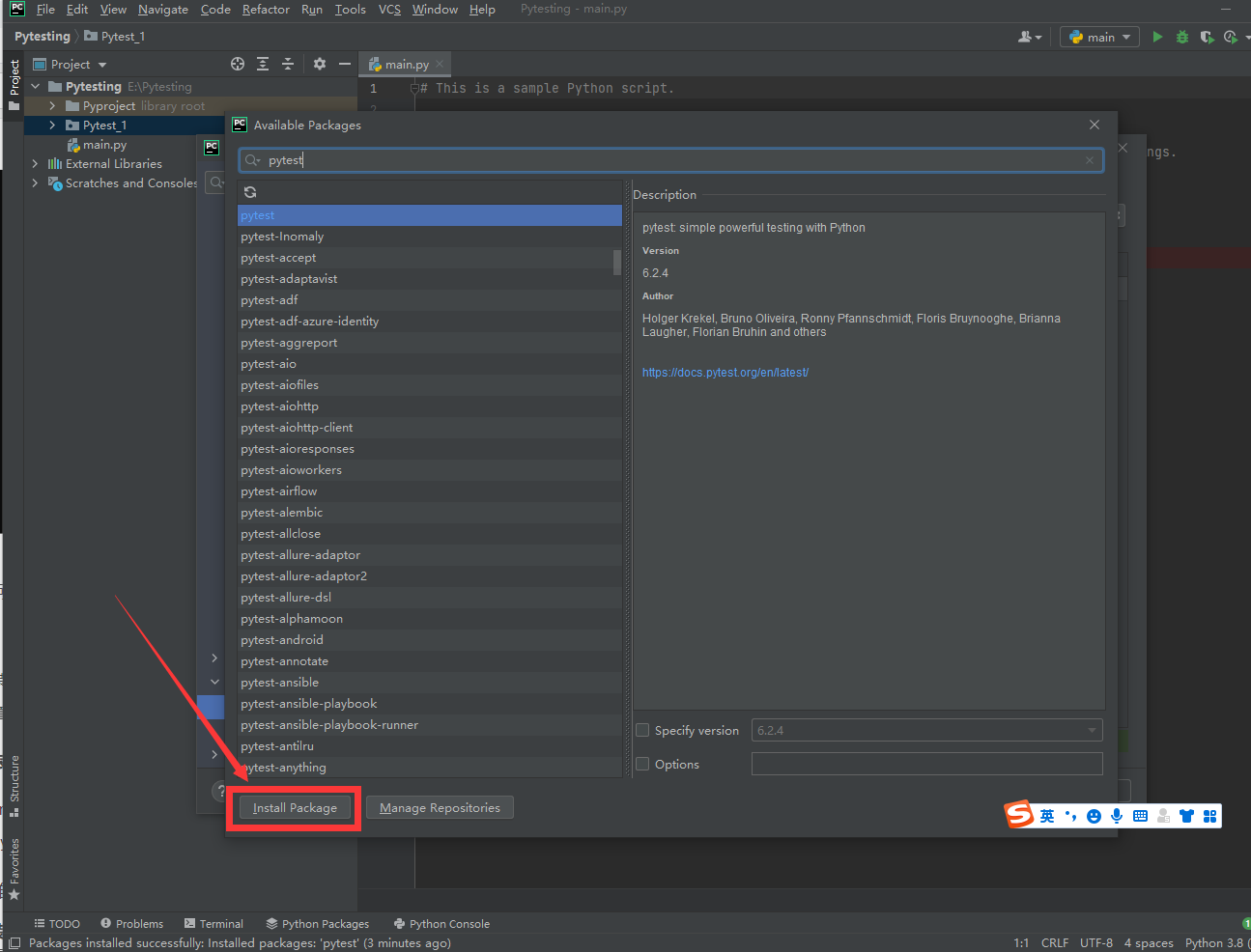Expand all in the Project panel

tap(263, 64)
